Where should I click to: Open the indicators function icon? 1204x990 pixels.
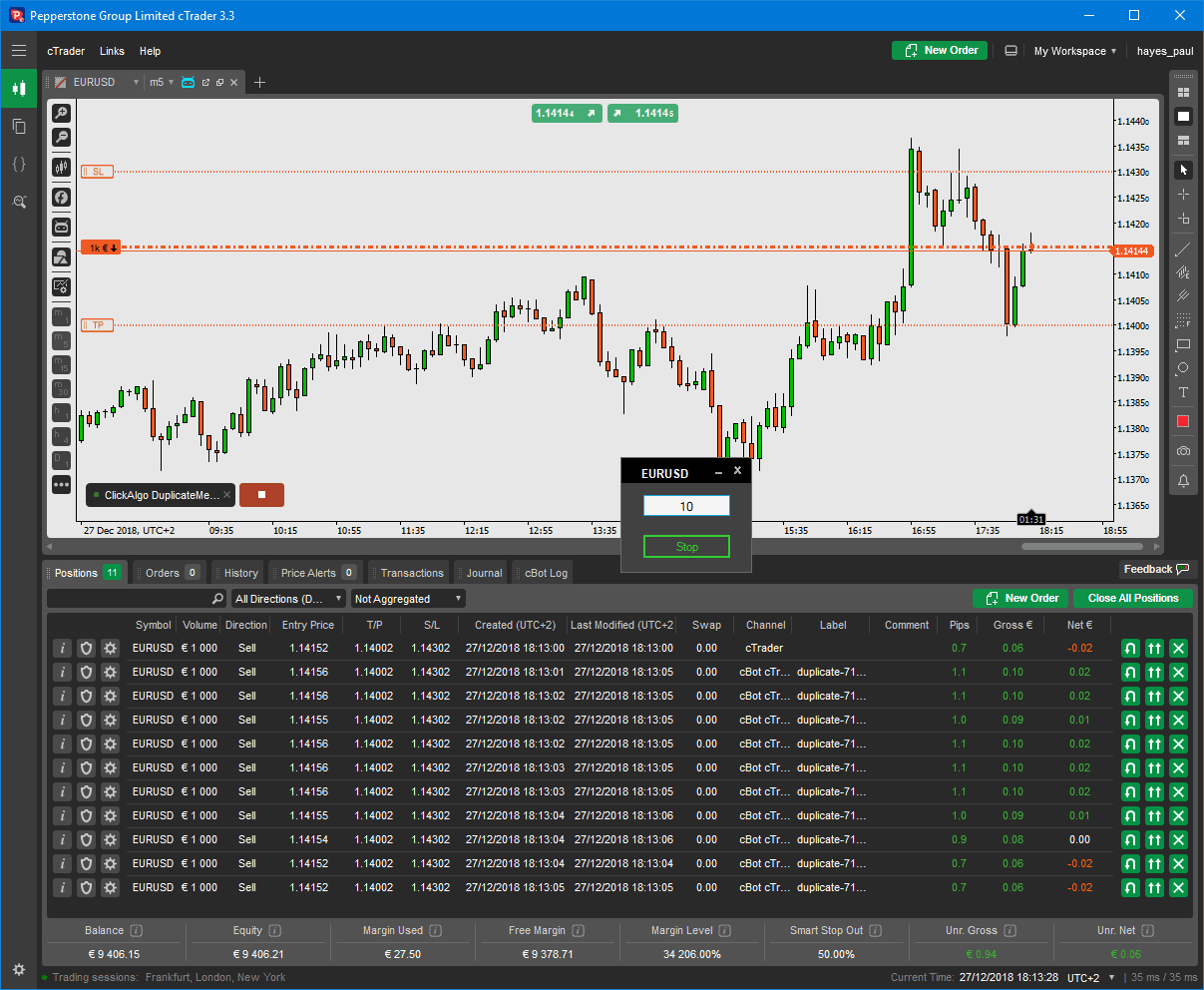(x=61, y=198)
